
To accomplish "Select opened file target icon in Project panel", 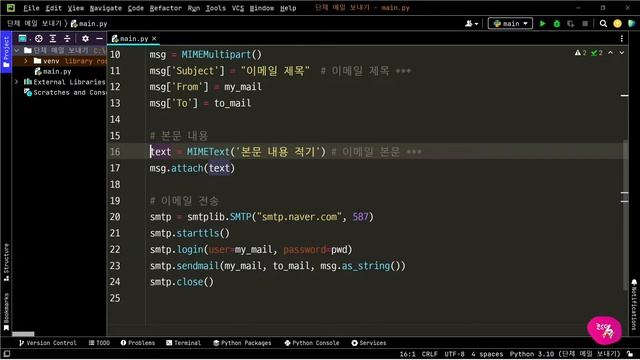I will (39, 38).
